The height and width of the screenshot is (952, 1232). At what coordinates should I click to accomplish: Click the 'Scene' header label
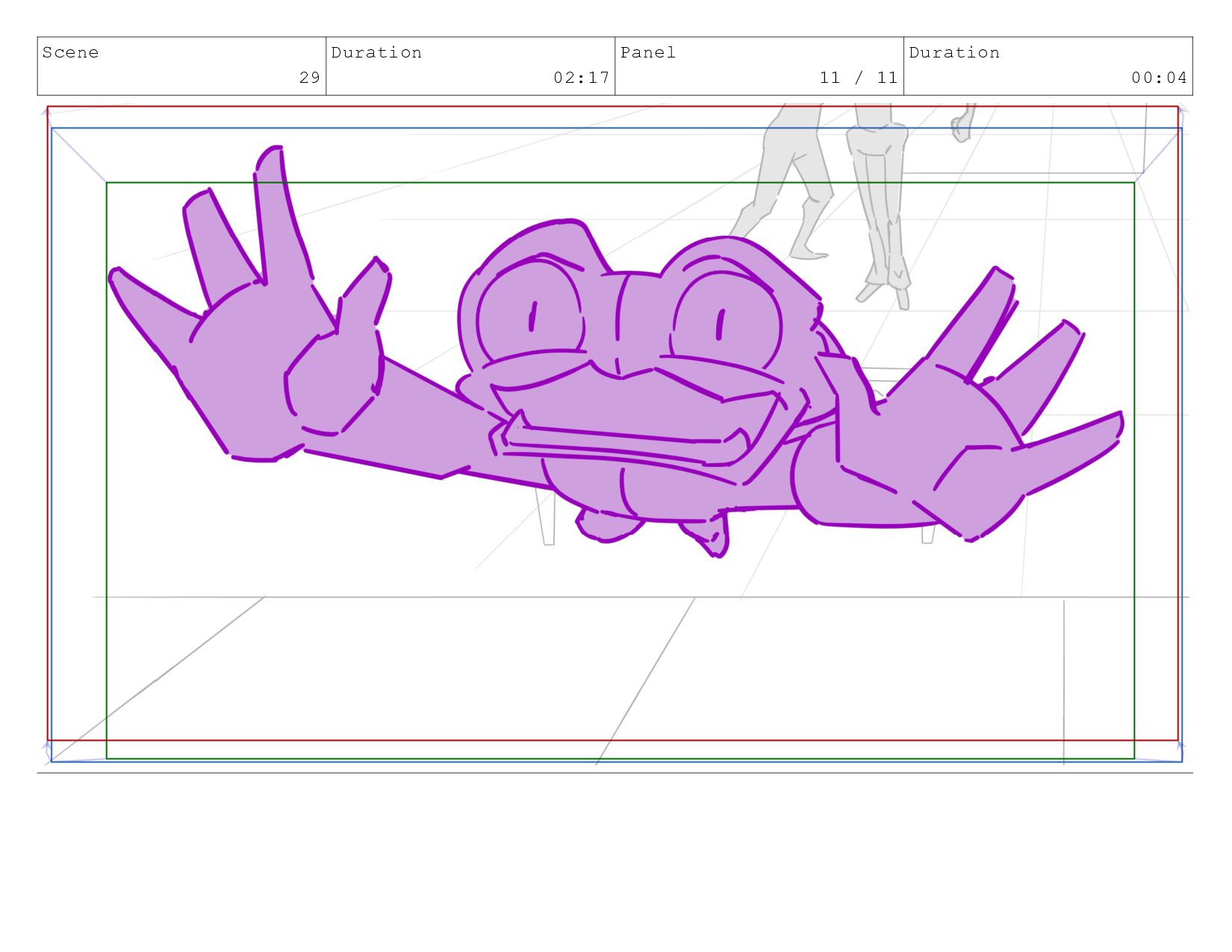pos(70,52)
